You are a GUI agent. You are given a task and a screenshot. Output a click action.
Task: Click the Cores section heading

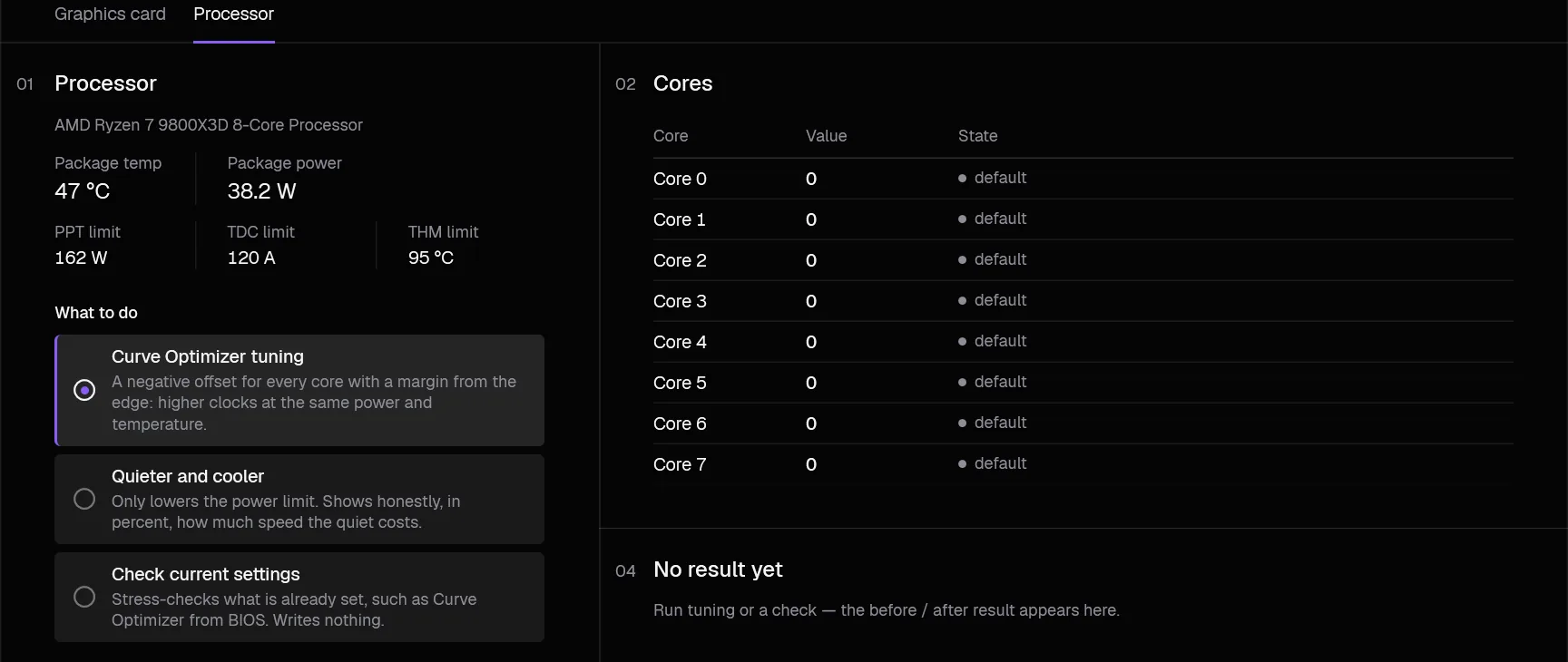coord(682,83)
